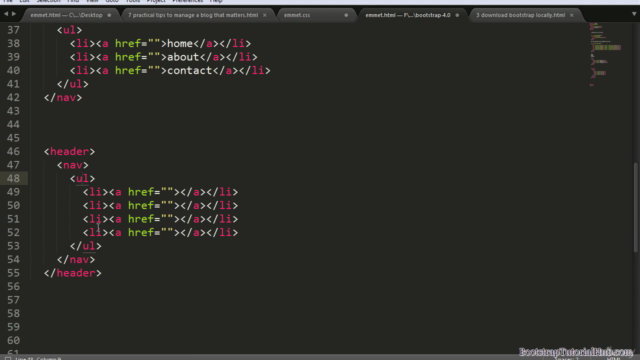Viewport: 640px width, 360px height.
Task: Click unsaved dot on emmet.css tab
Action: tap(346, 15)
